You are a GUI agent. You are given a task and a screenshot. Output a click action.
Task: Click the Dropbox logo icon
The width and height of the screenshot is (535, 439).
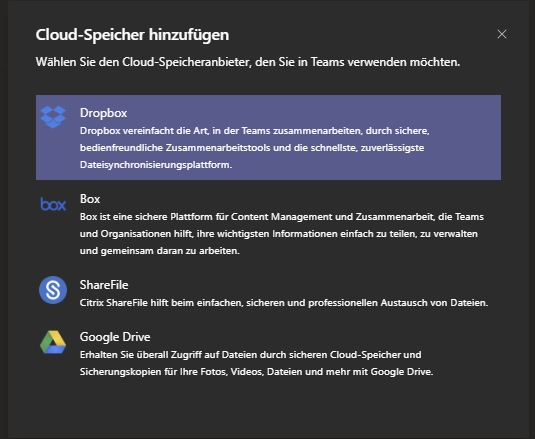click(x=53, y=117)
